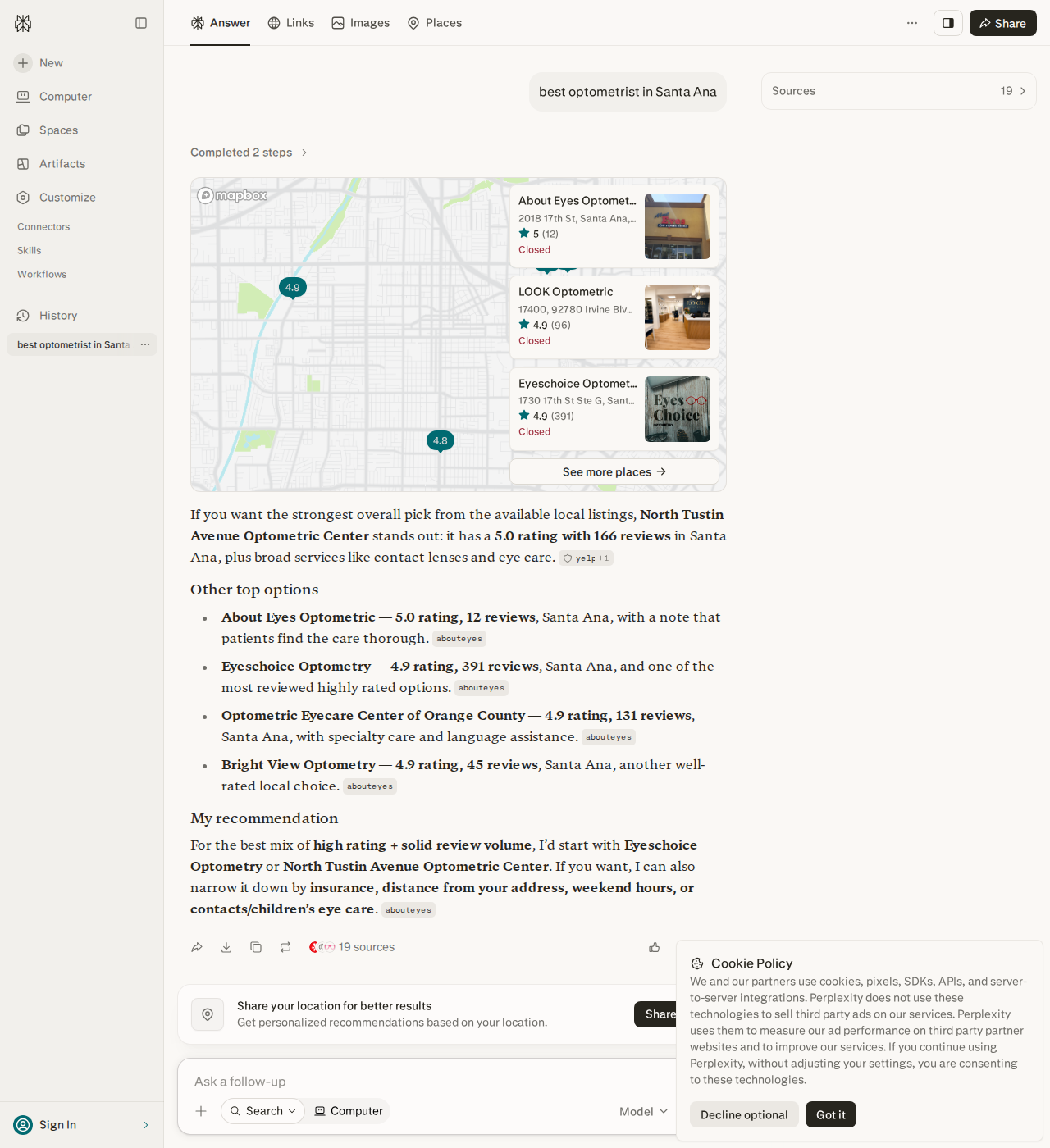Dismiss cookie banner with Got it

coord(830,1114)
